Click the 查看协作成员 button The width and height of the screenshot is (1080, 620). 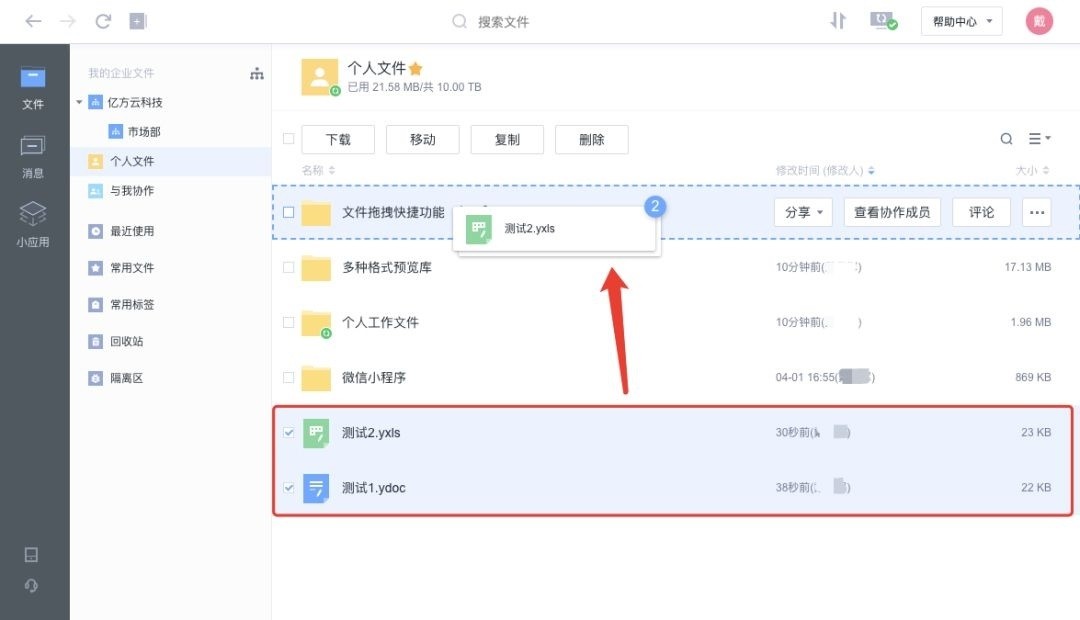click(892, 212)
